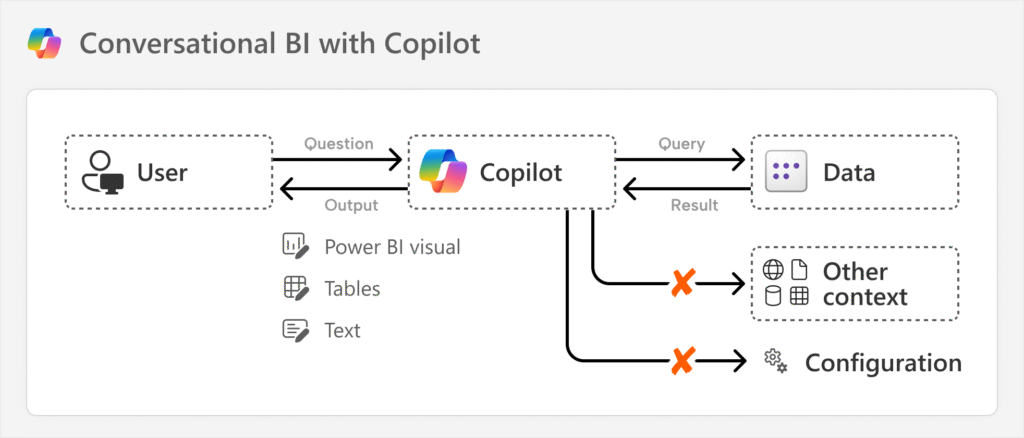Viewport: 1024px width, 438px height.
Task: Click the Conversational BI with Copilot title
Action: click(x=279, y=45)
